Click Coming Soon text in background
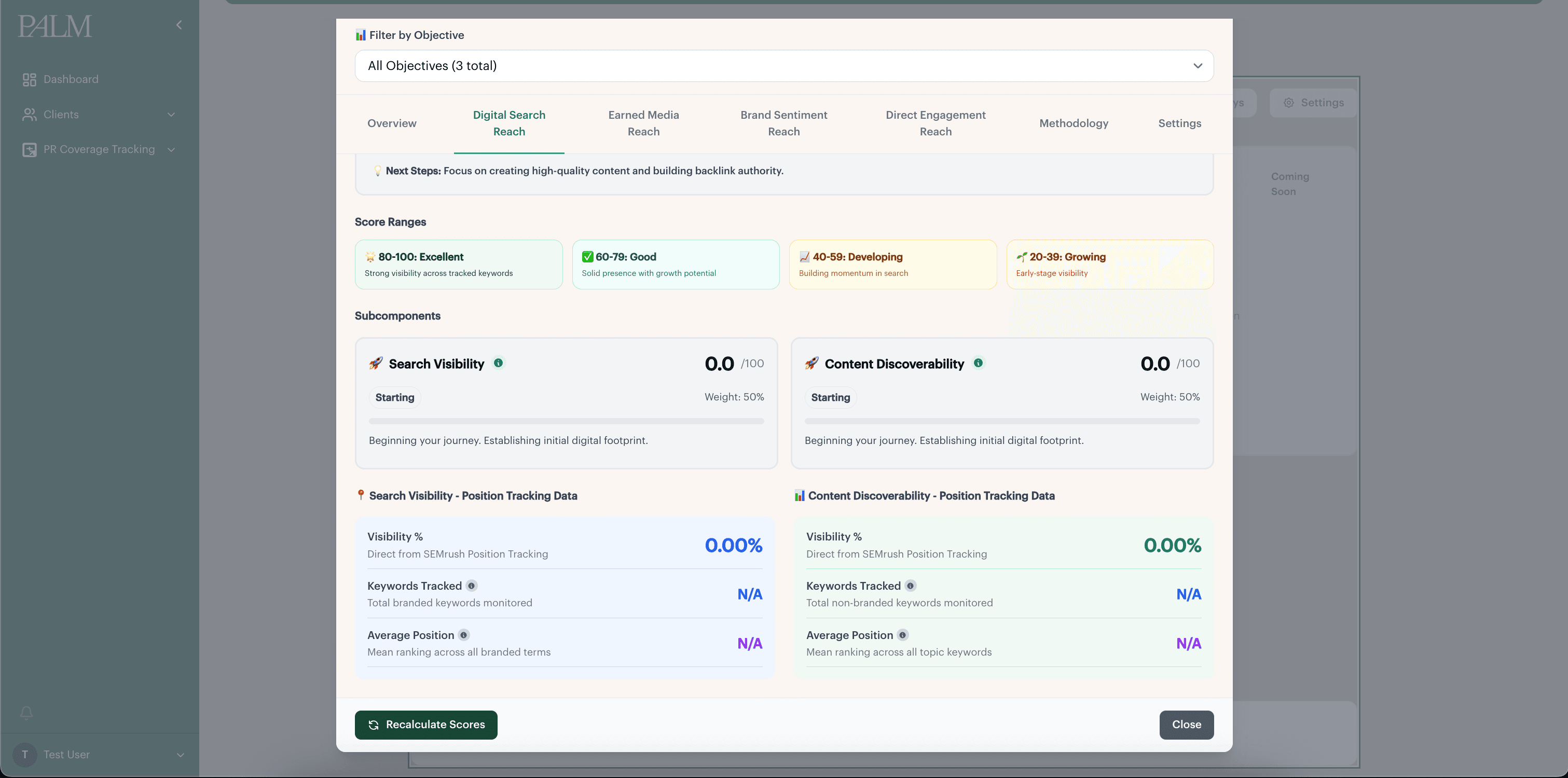This screenshot has height=778, width=1568. 1290,184
